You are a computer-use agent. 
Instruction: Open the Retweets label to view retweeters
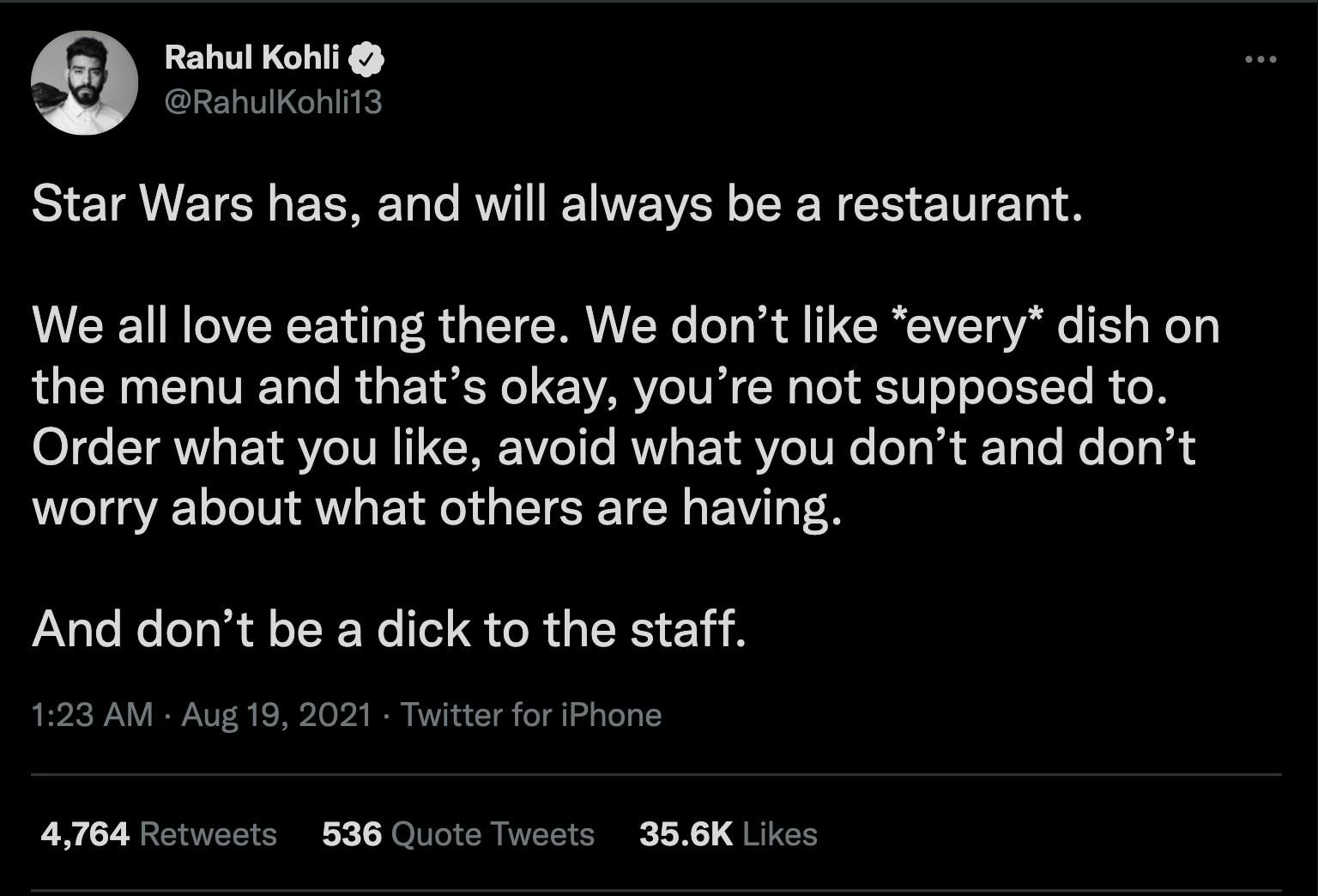click(x=208, y=834)
